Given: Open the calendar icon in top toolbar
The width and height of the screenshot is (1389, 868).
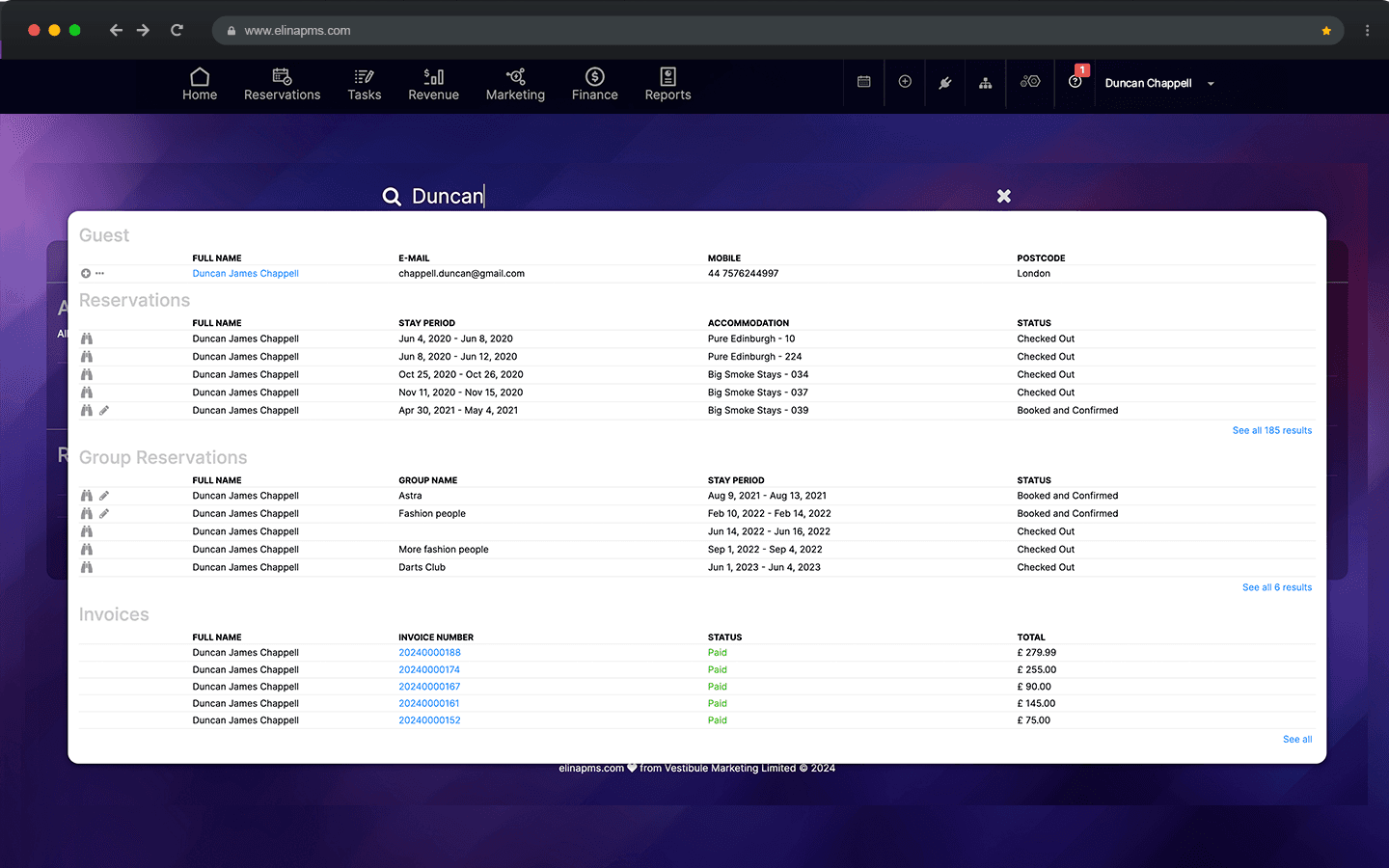Looking at the screenshot, I should (x=863, y=82).
